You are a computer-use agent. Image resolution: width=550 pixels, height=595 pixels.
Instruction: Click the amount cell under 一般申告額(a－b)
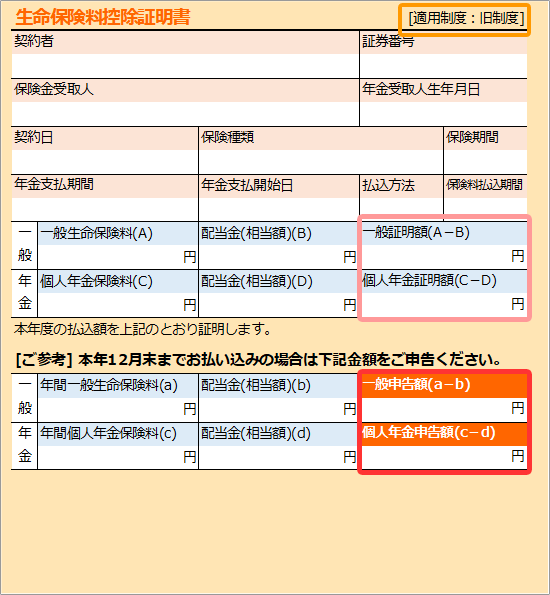pyautogui.click(x=444, y=409)
